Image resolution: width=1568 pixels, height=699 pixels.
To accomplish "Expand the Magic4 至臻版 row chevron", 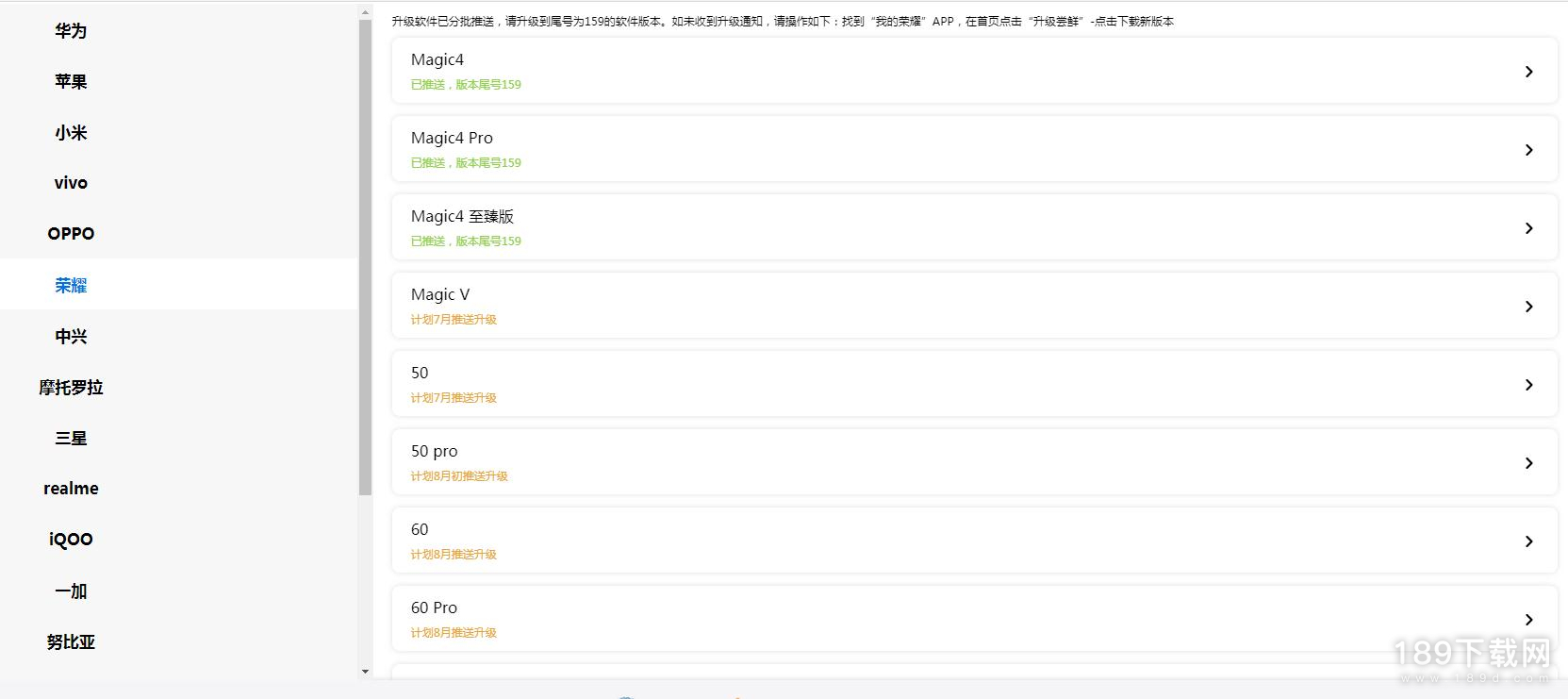I will point(1528,228).
